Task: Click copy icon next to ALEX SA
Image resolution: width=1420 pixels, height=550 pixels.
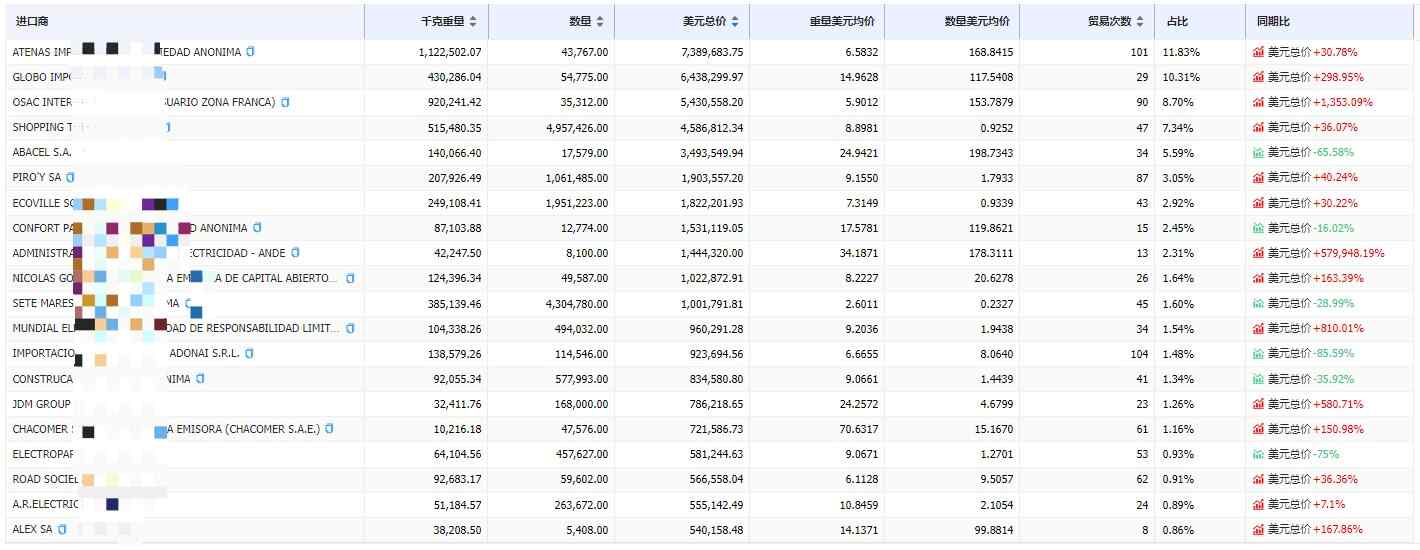Action: coord(62,529)
